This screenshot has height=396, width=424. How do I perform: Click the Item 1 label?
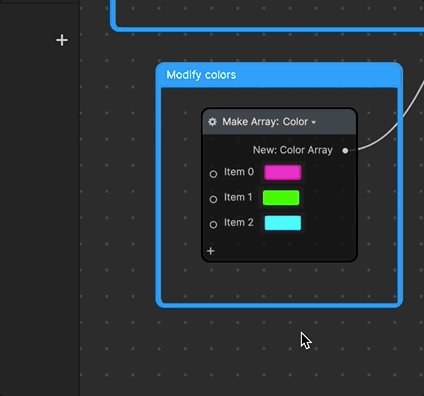[238, 197]
